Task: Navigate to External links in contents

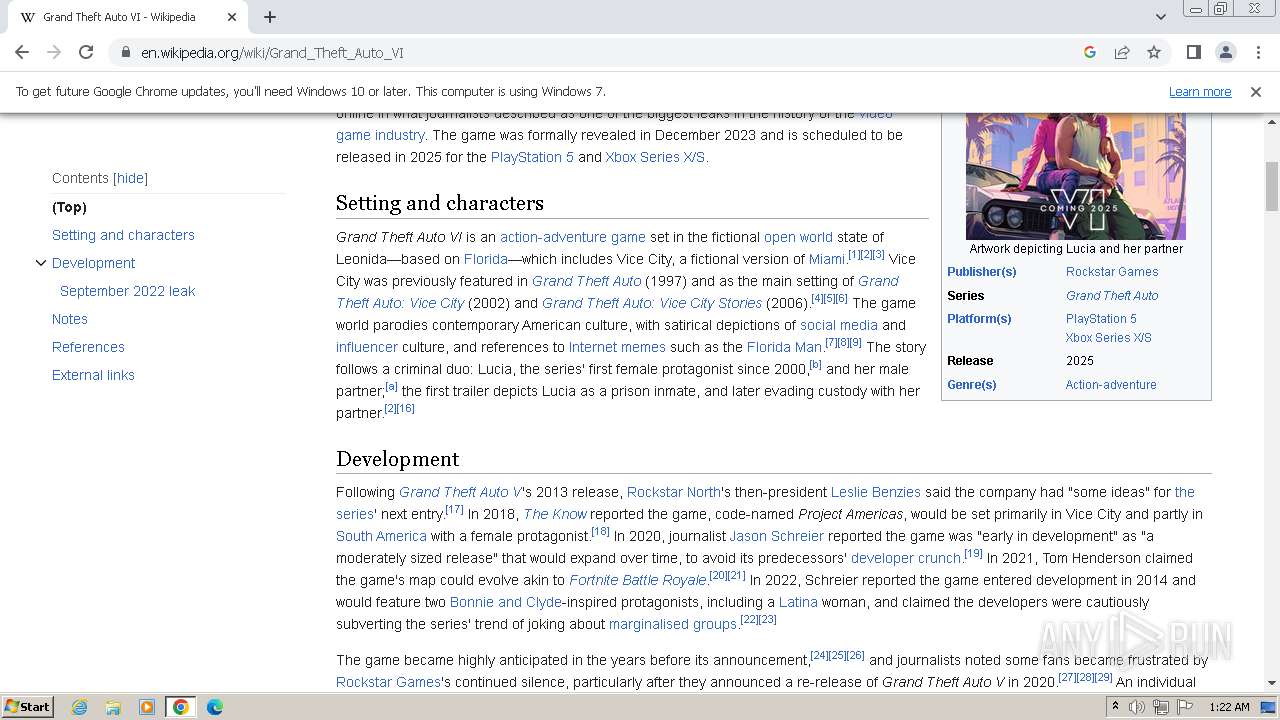Action: (x=93, y=375)
